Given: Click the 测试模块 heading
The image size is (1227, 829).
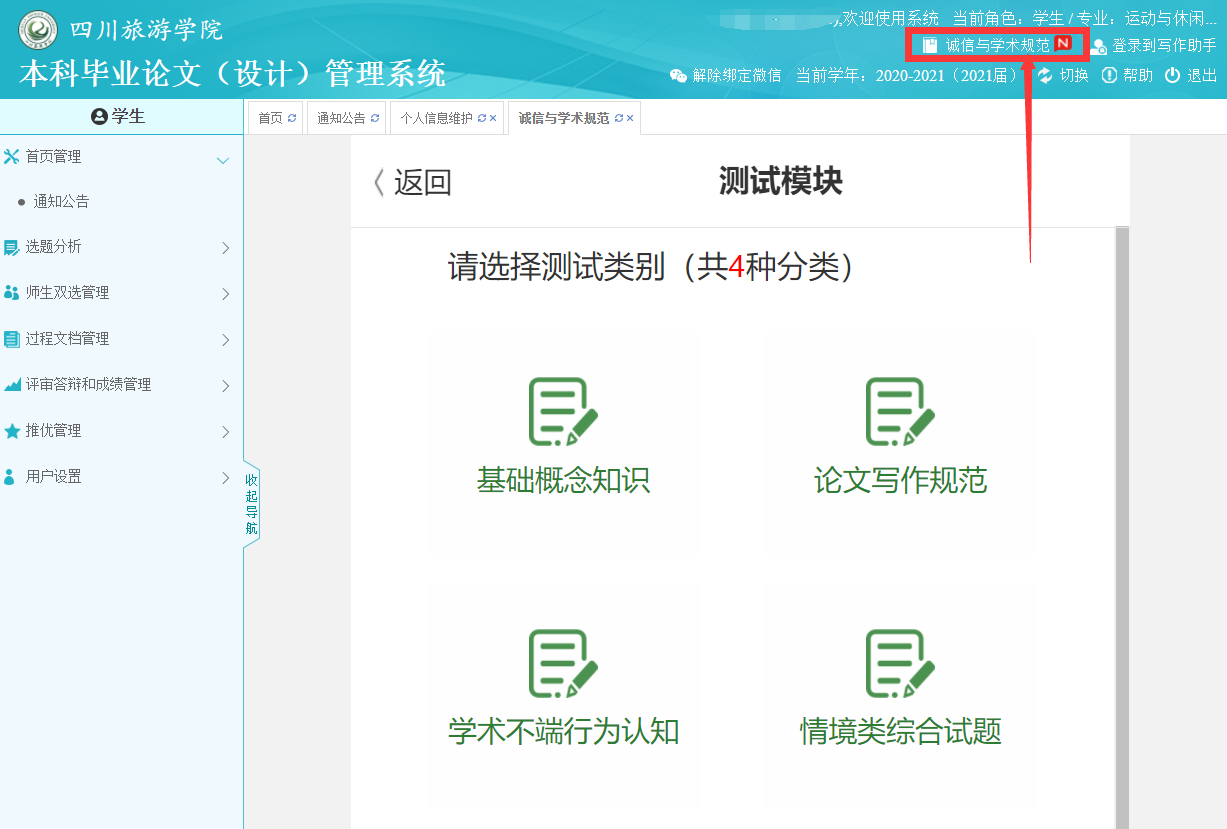Looking at the screenshot, I should pyautogui.click(x=781, y=182).
